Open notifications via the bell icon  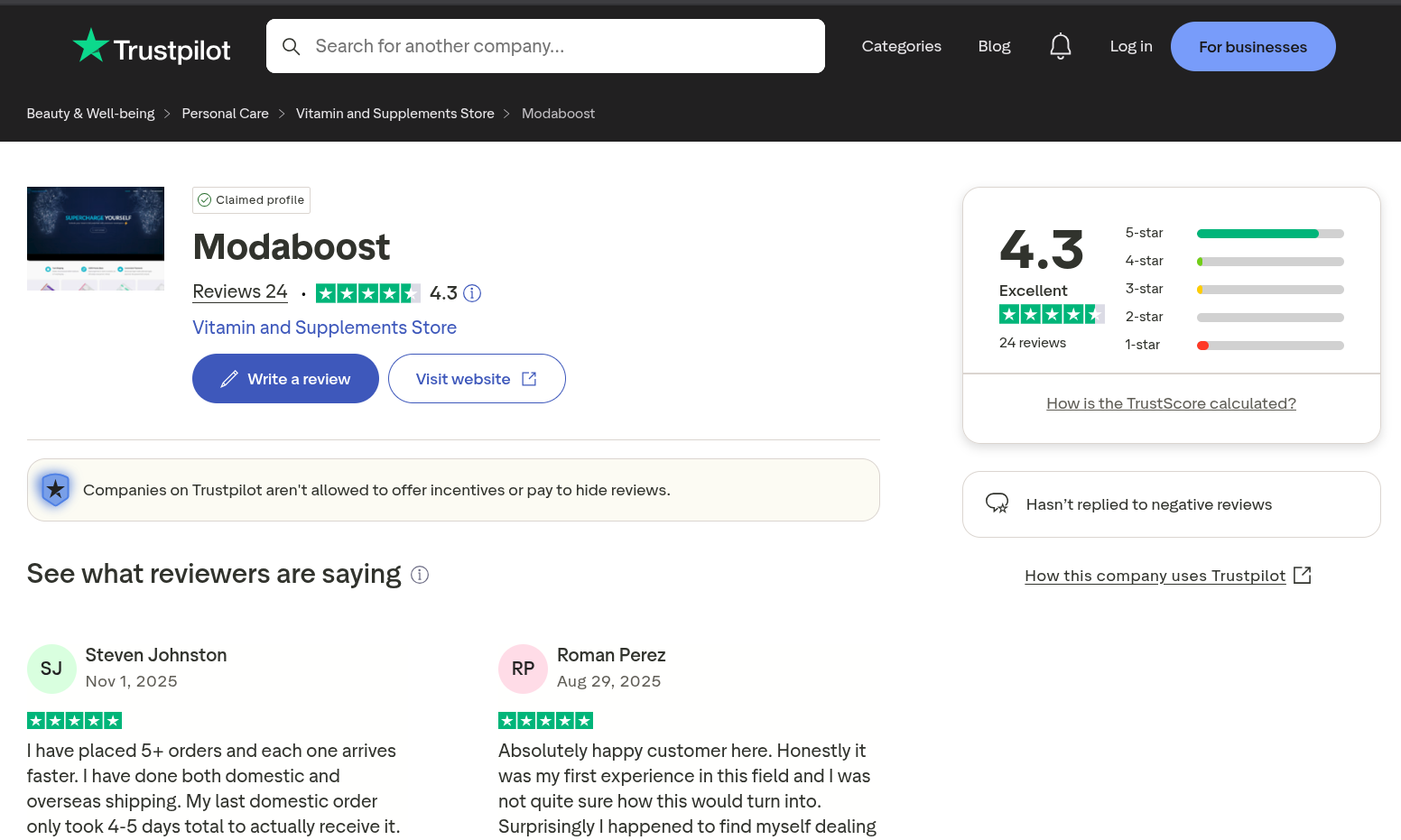point(1061,45)
